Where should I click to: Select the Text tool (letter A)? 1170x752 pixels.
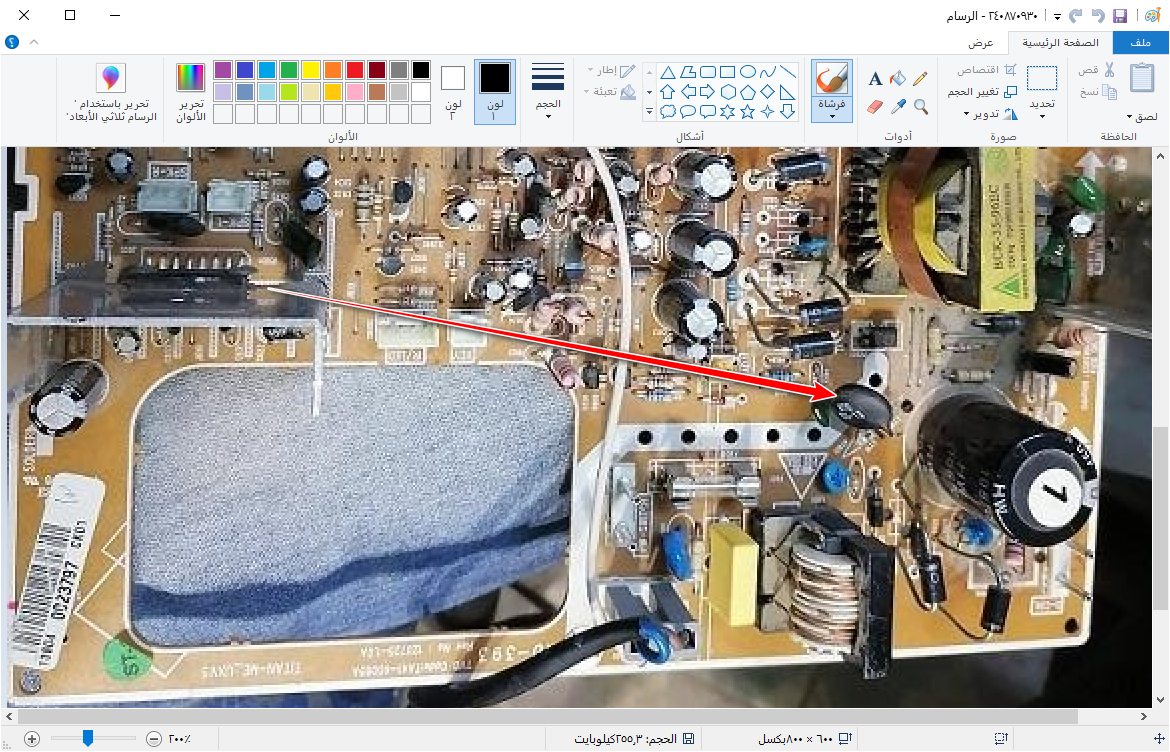[x=875, y=78]
